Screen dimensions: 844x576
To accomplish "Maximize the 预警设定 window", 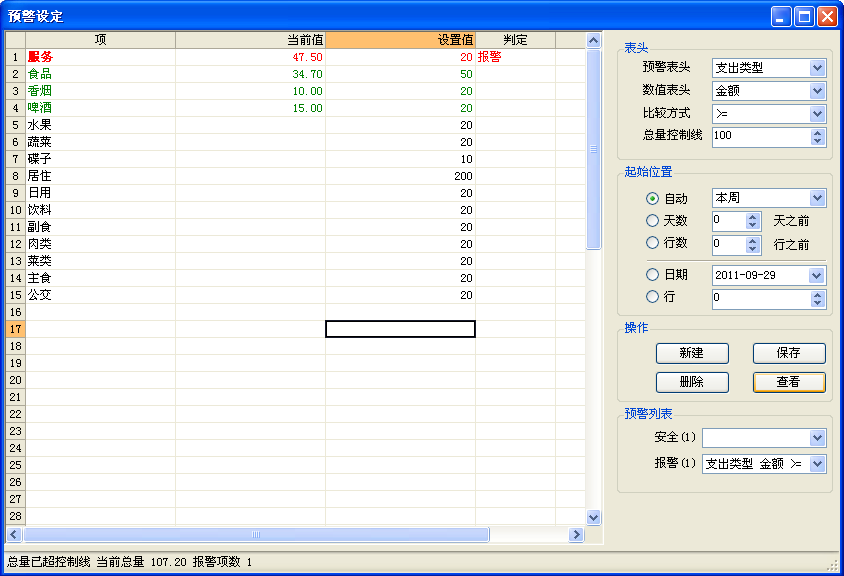I will click(x=804, y=17).
